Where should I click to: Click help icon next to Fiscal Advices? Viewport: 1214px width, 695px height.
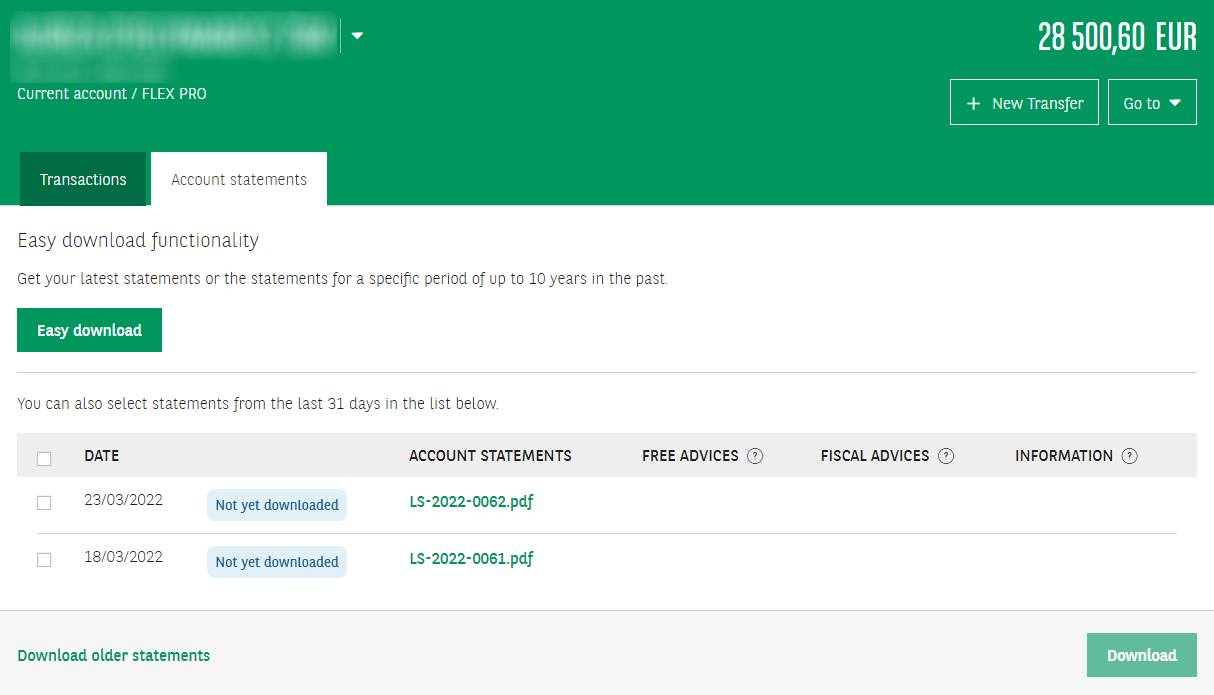click(946, 456)
